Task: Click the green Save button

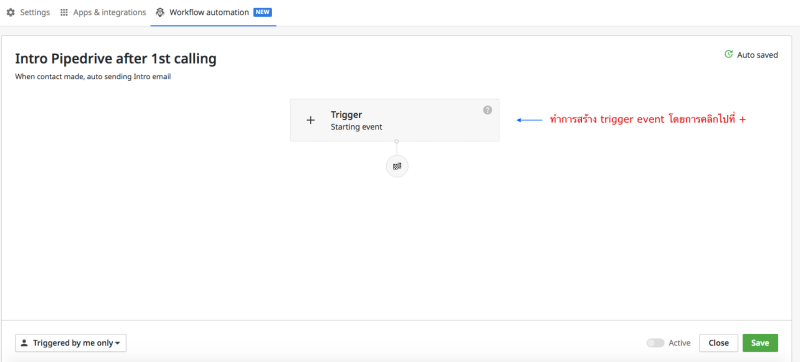Action: tap(760, 343)
